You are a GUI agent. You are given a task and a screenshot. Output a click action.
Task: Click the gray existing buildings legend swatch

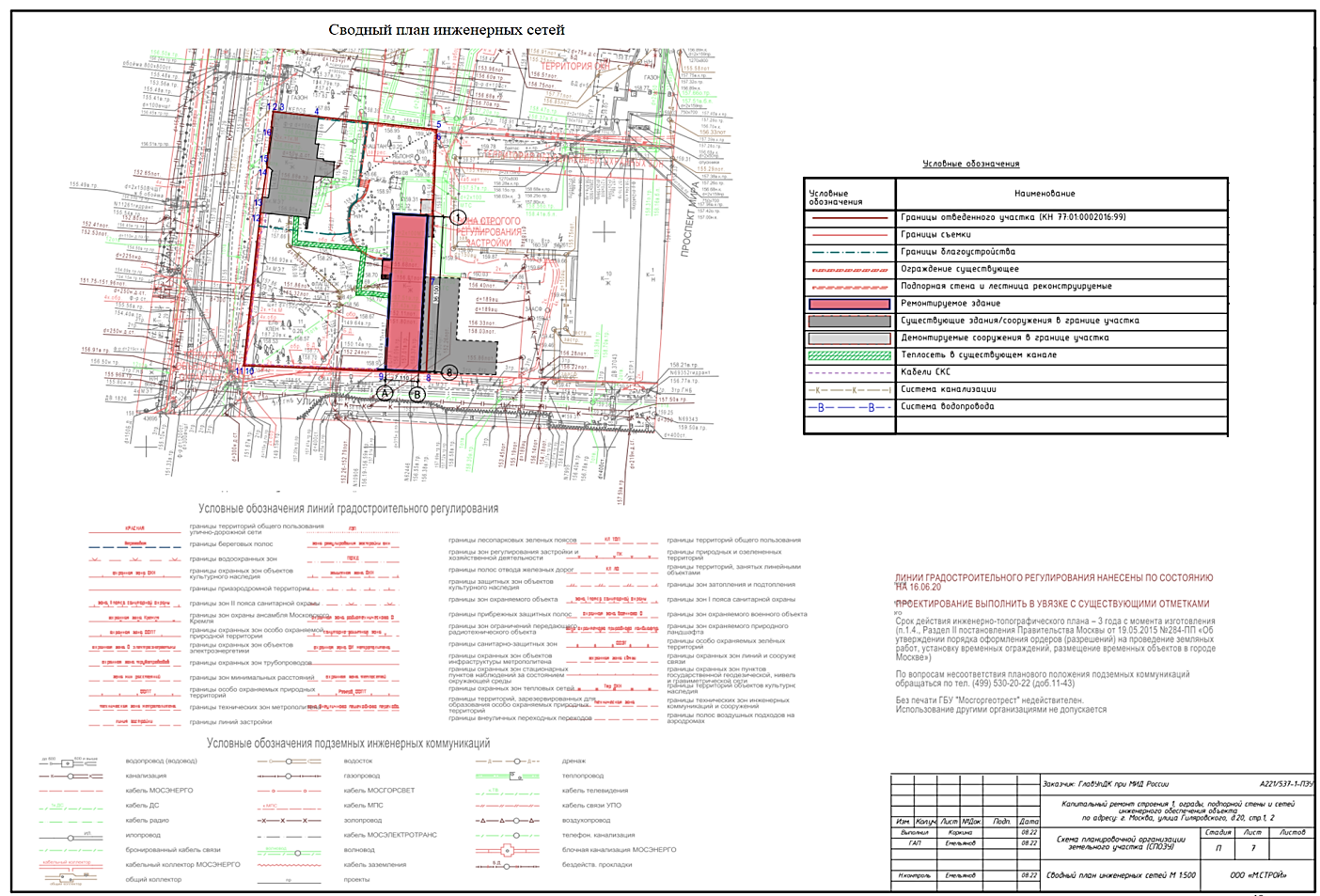tap(849, 321)
